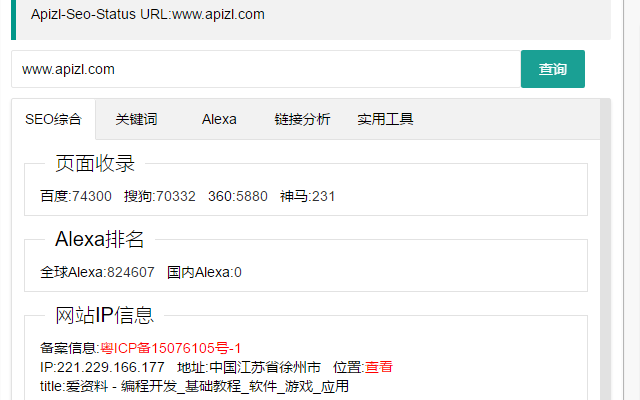Click the results panel vertical scrollbar

pos(605,249)
